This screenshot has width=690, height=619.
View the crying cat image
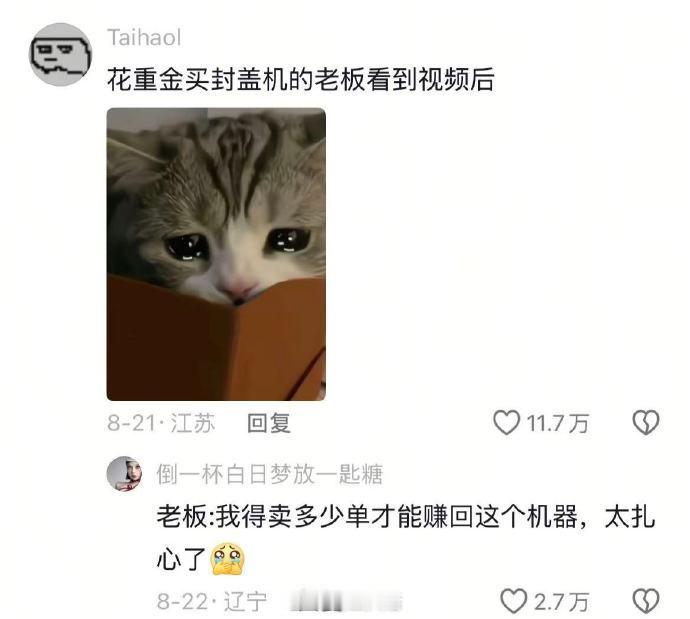216,254
